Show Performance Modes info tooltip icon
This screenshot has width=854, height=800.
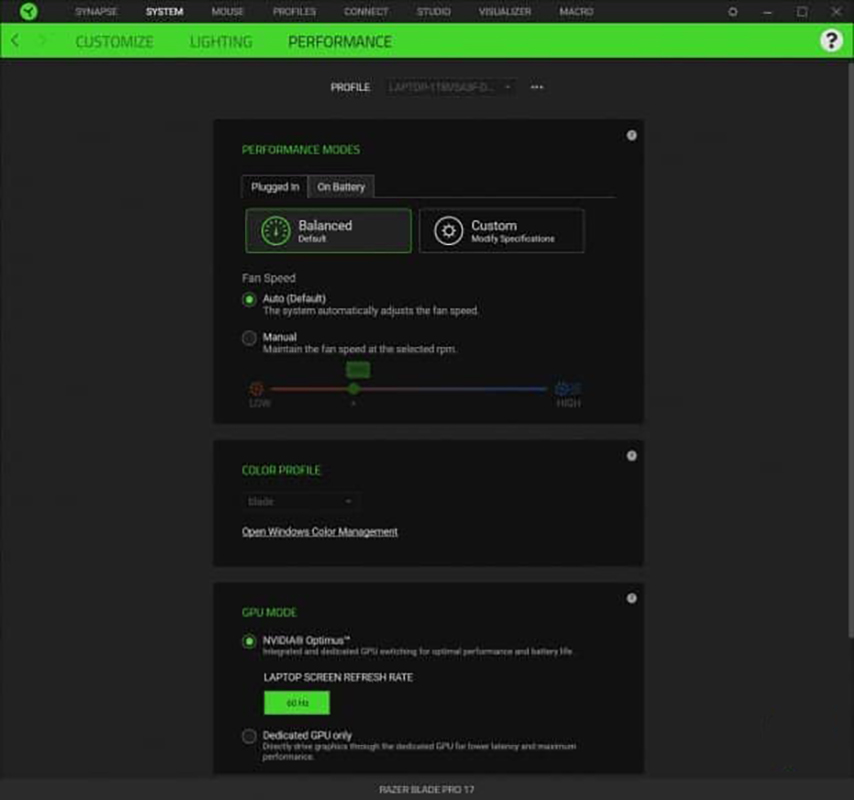pos(631,135)
